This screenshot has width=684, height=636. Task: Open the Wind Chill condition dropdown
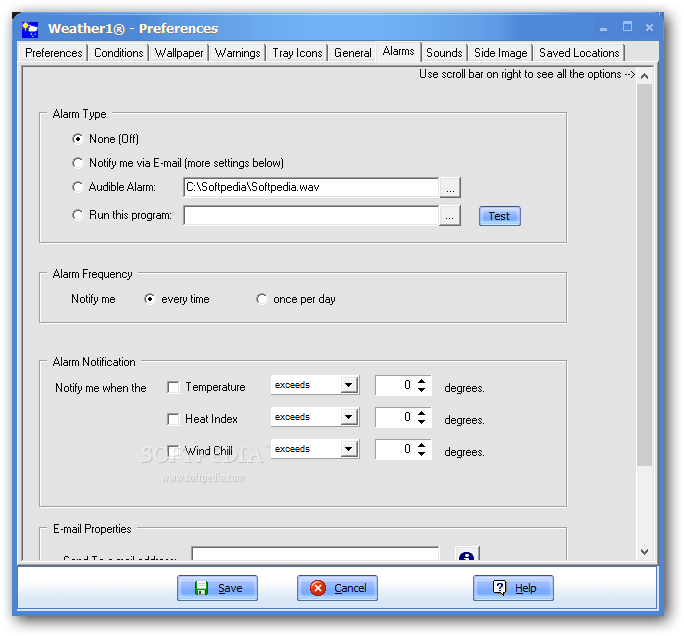pyautogui.click(x=349, y=449)
